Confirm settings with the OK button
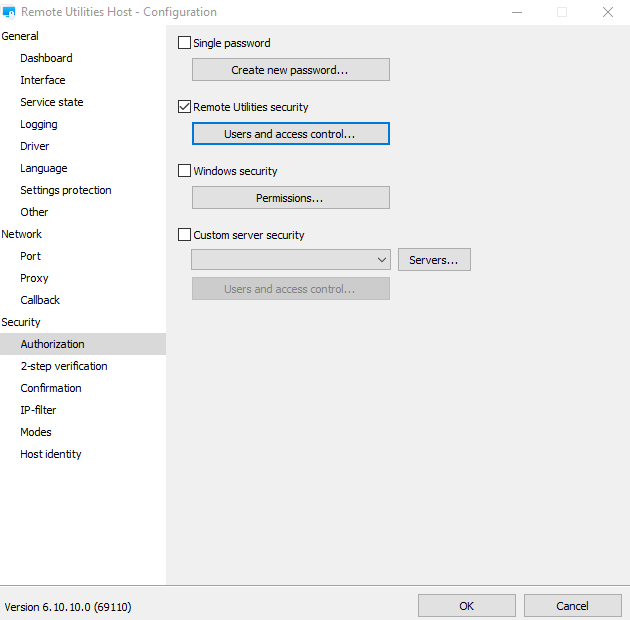 point(466,606)
